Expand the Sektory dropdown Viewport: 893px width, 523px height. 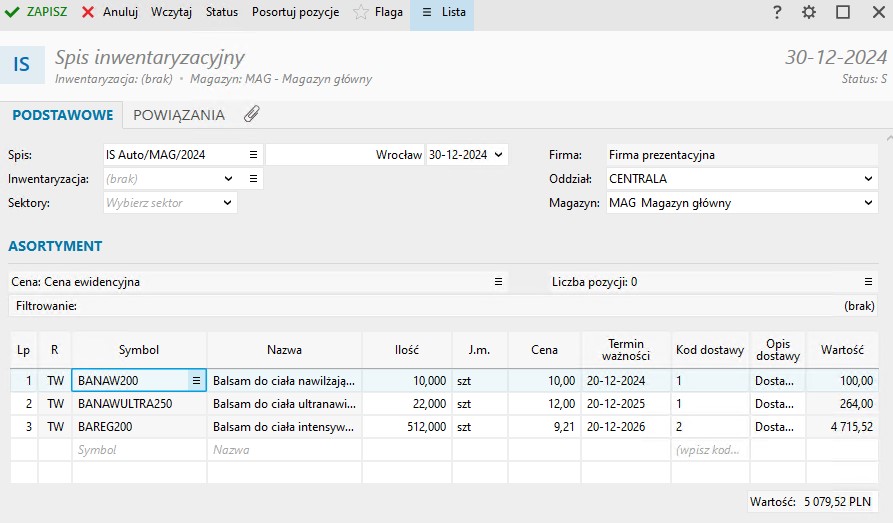(228, 203)
